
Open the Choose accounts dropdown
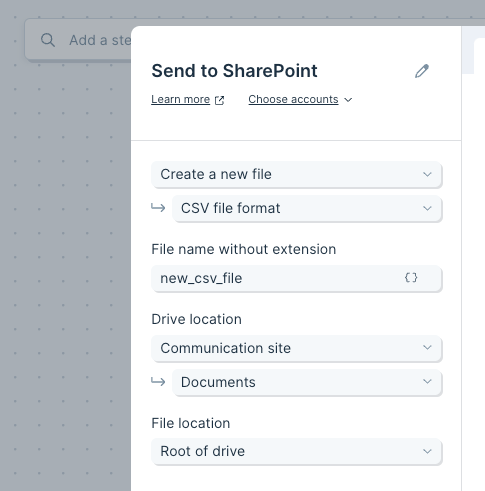point(300,99)
